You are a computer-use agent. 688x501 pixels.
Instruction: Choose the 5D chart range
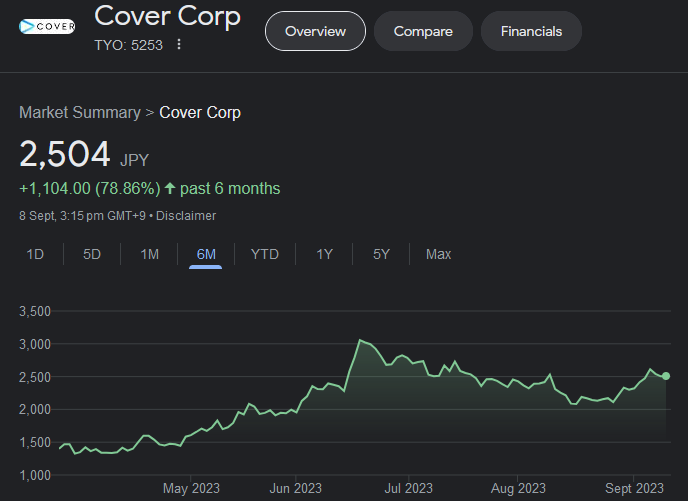pos(92,254)
